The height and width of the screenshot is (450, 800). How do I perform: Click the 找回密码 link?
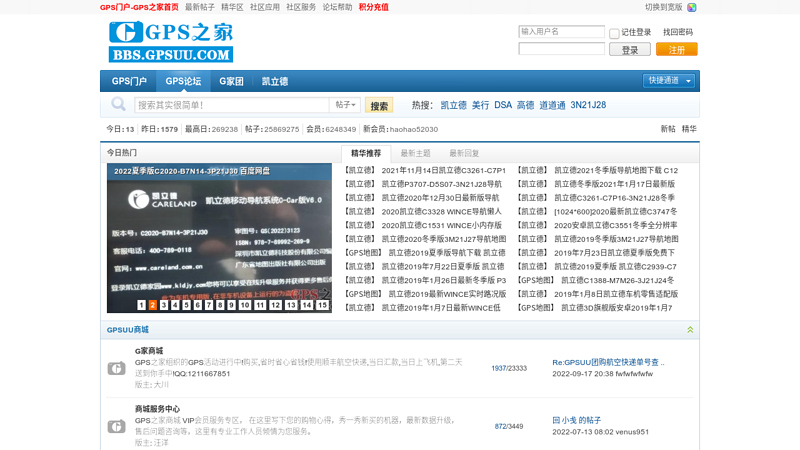(678, 32)
